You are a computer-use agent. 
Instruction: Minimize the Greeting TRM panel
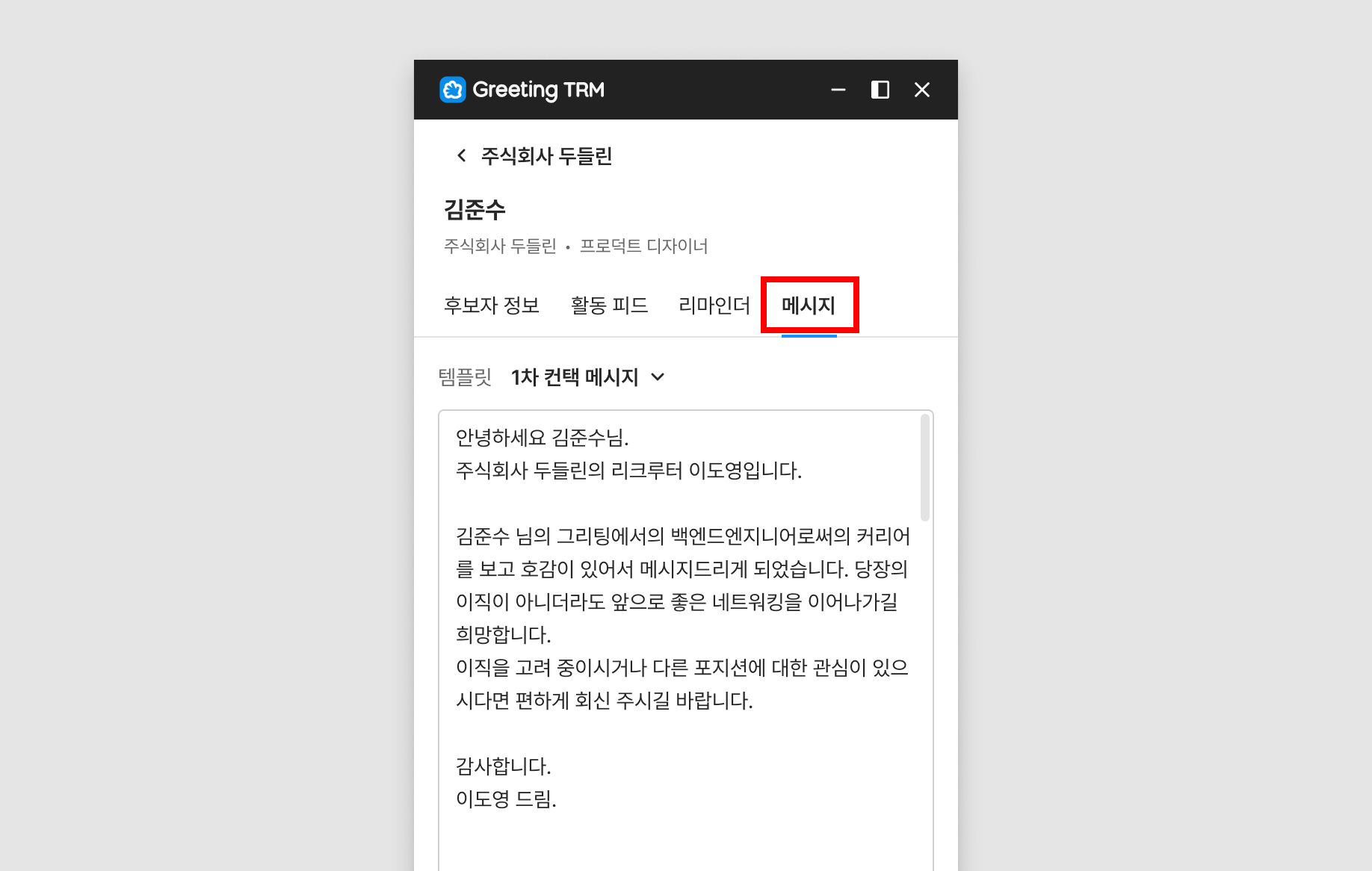click(x=838, y=90)
